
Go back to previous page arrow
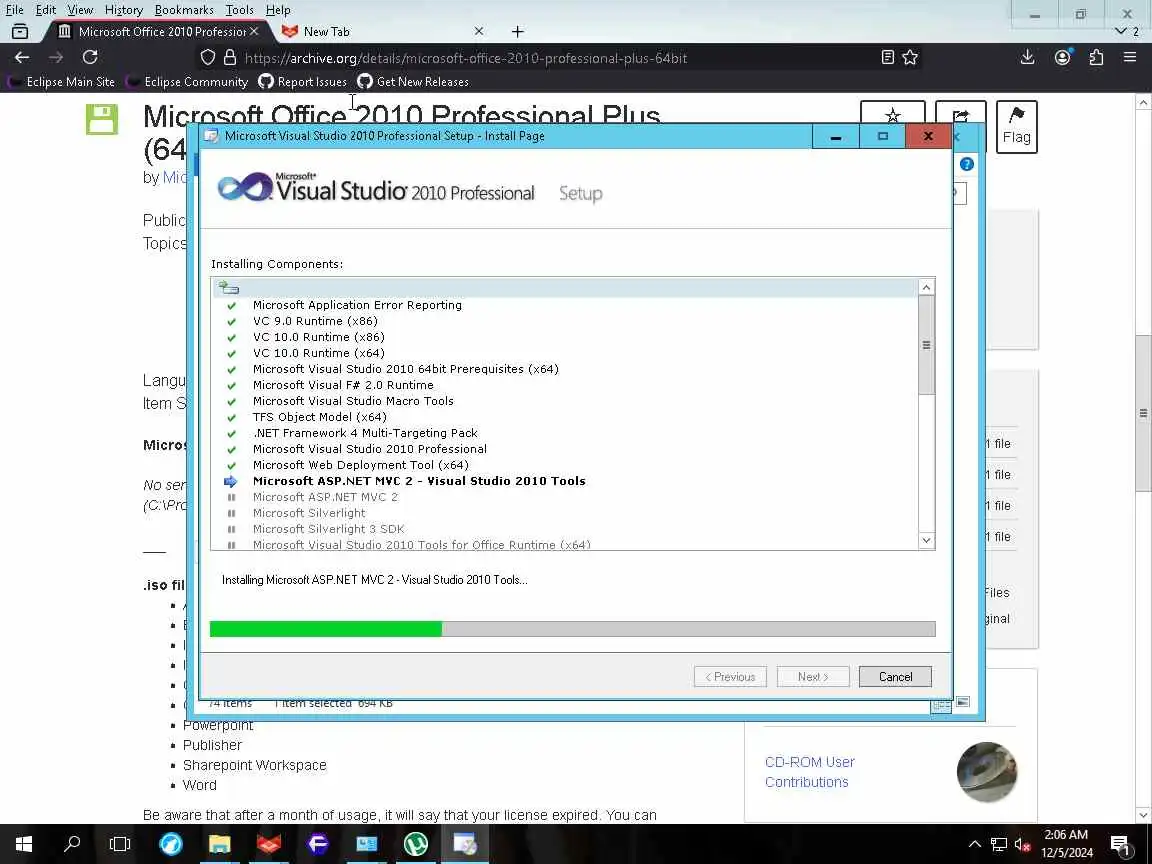(22, 57)
